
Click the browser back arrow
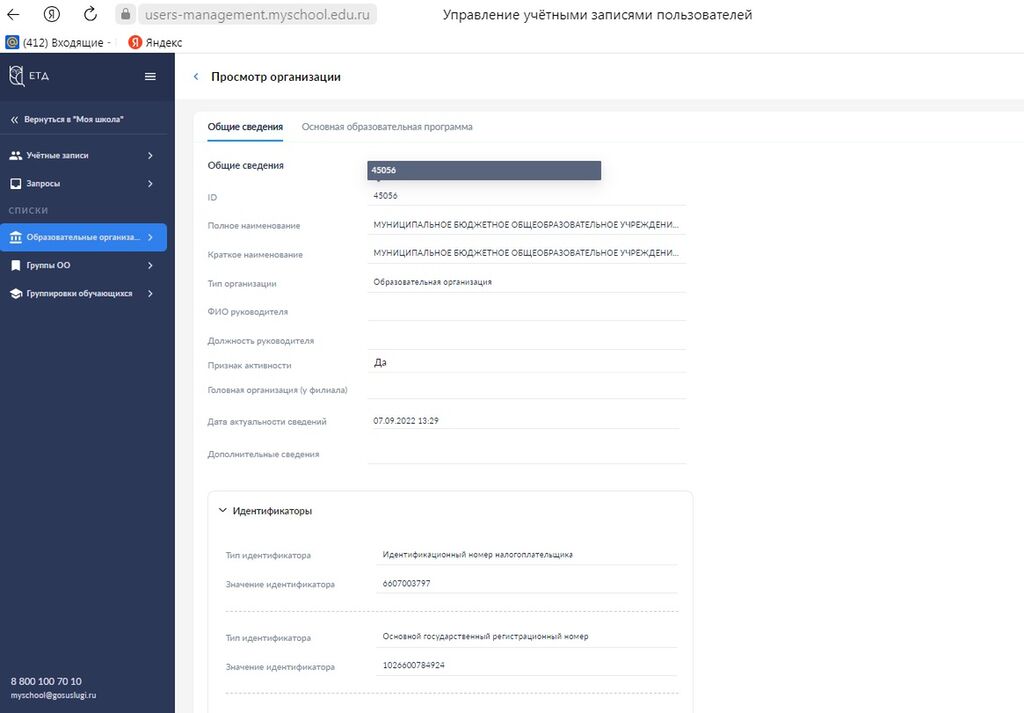(14, 15)
